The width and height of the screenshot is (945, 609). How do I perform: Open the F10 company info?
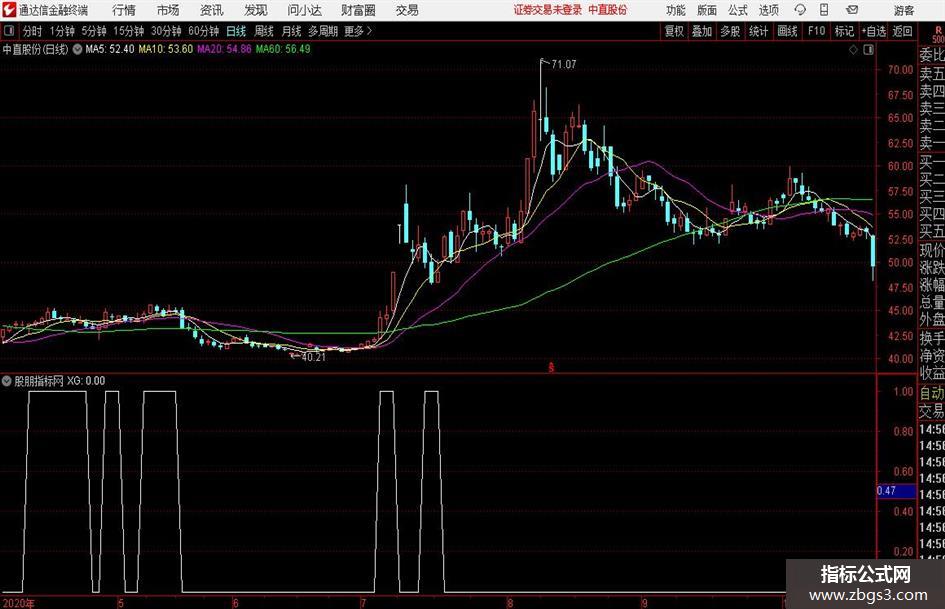tap(817, 31)
